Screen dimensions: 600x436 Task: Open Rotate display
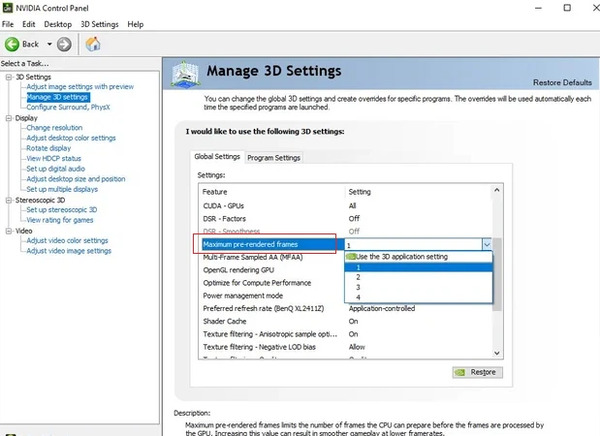click(49, 148)
